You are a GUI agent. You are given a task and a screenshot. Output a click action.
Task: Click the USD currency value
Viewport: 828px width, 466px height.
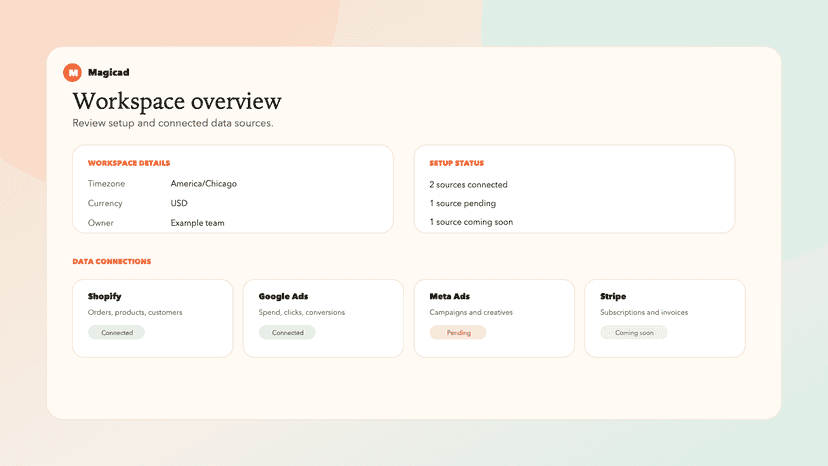tap(178, 203)
